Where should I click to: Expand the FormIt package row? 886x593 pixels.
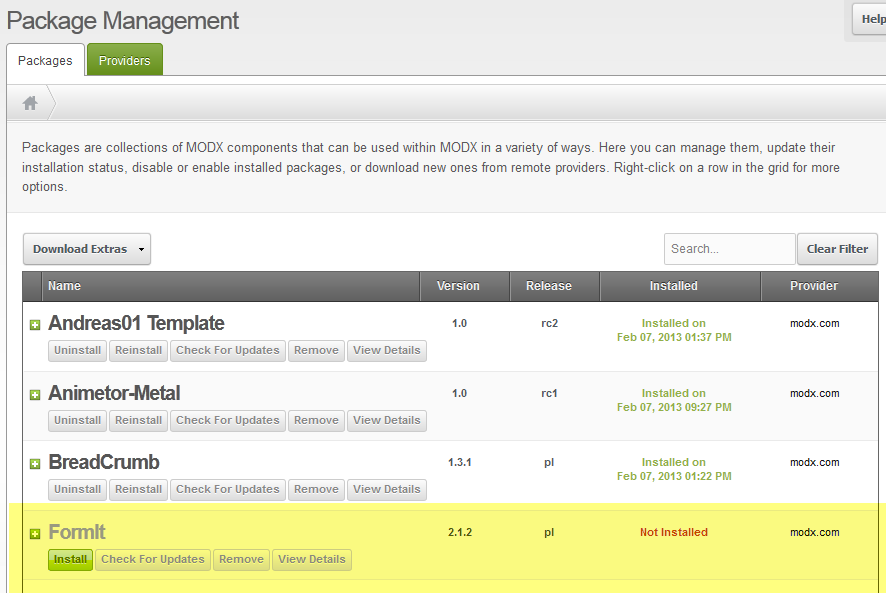tap(35, 534)
